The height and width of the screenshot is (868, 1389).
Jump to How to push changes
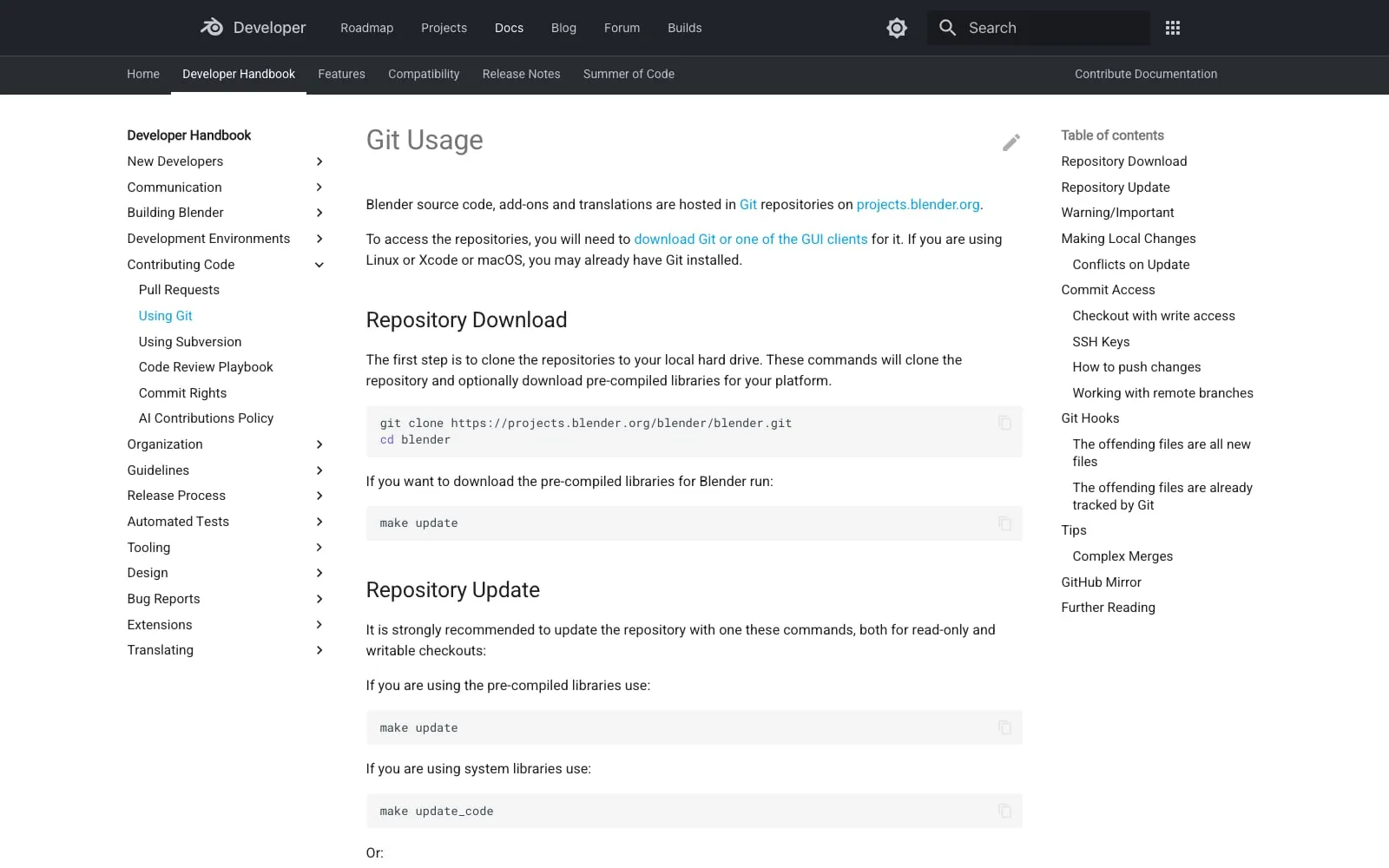click(1136, 367)
